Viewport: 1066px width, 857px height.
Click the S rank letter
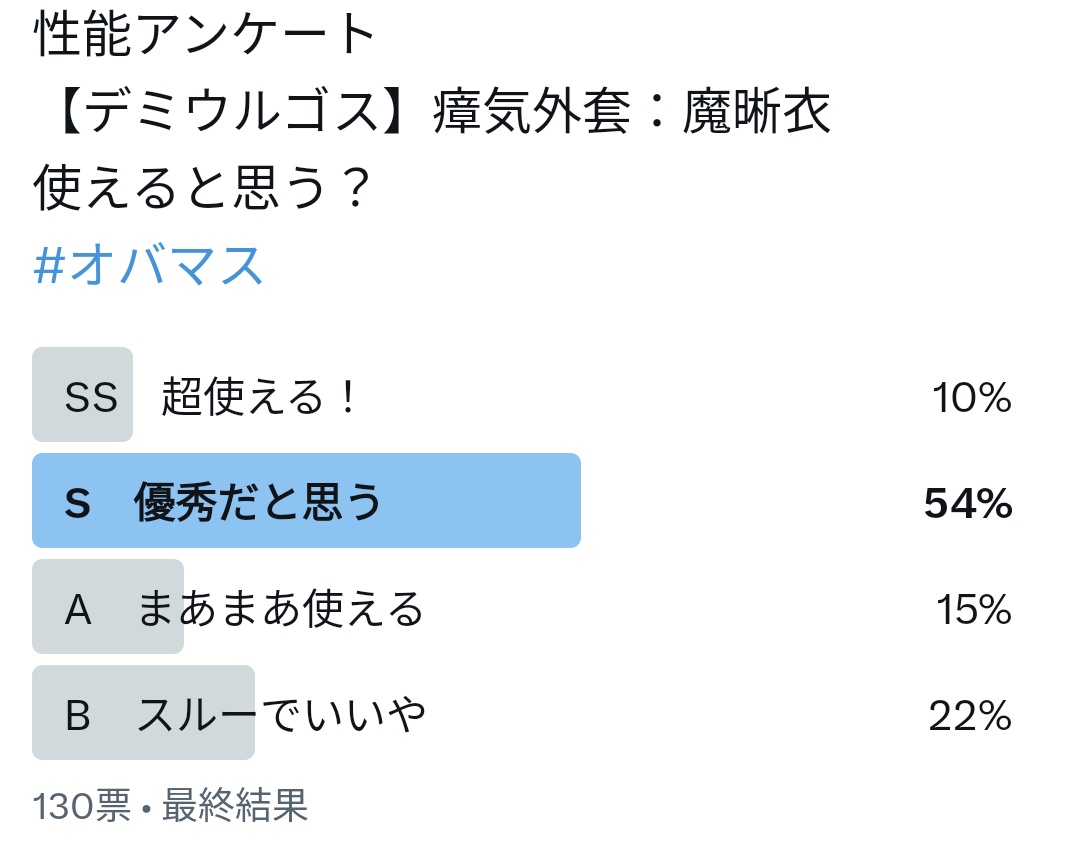[78, 503]
